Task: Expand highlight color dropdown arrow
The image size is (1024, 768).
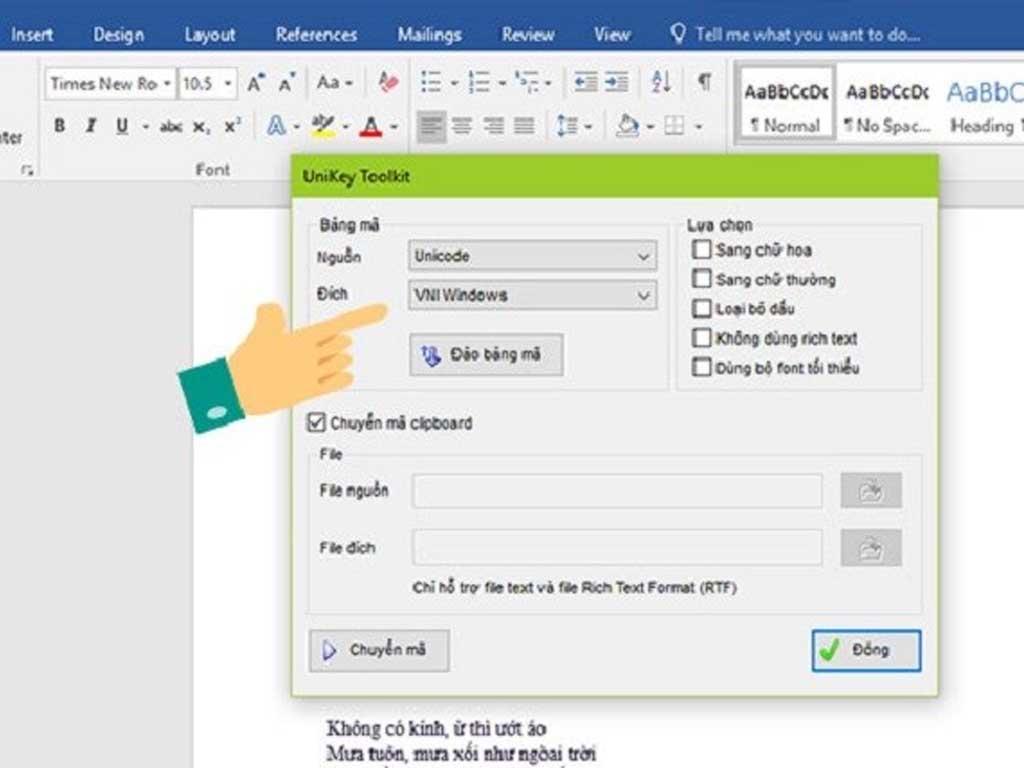Action: pos(345,126)
